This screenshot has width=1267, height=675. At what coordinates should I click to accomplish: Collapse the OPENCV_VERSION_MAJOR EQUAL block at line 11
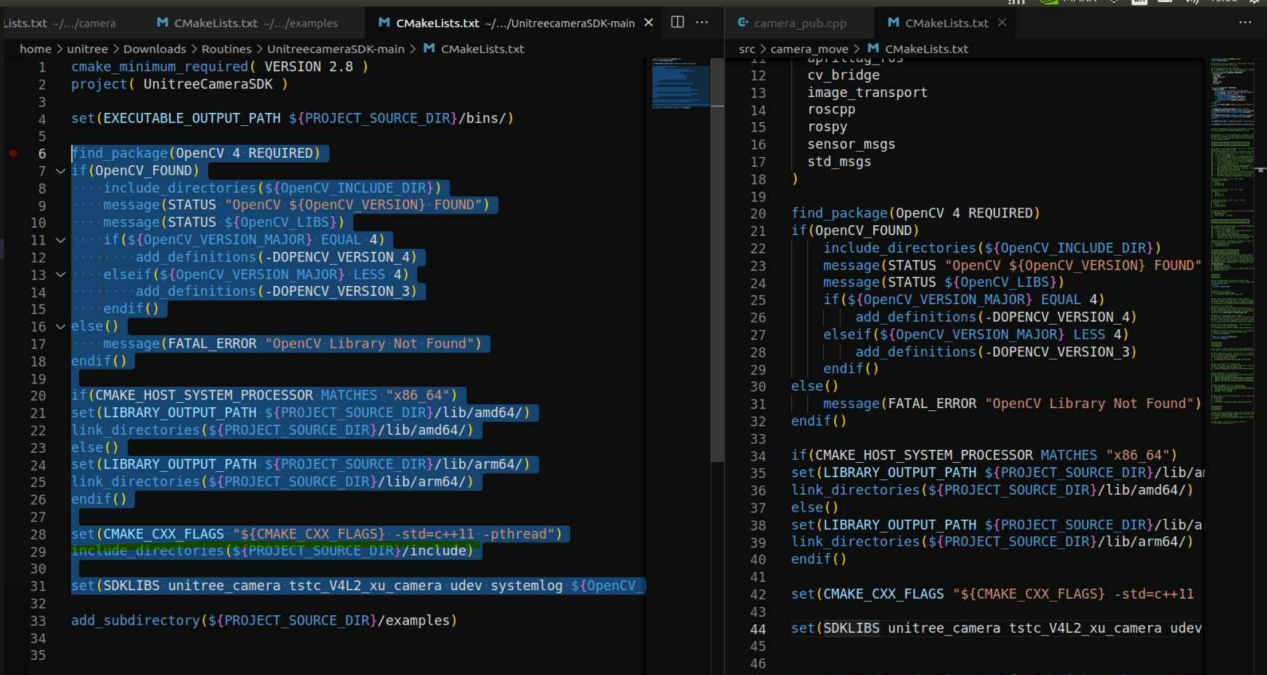tap(61, 240)
